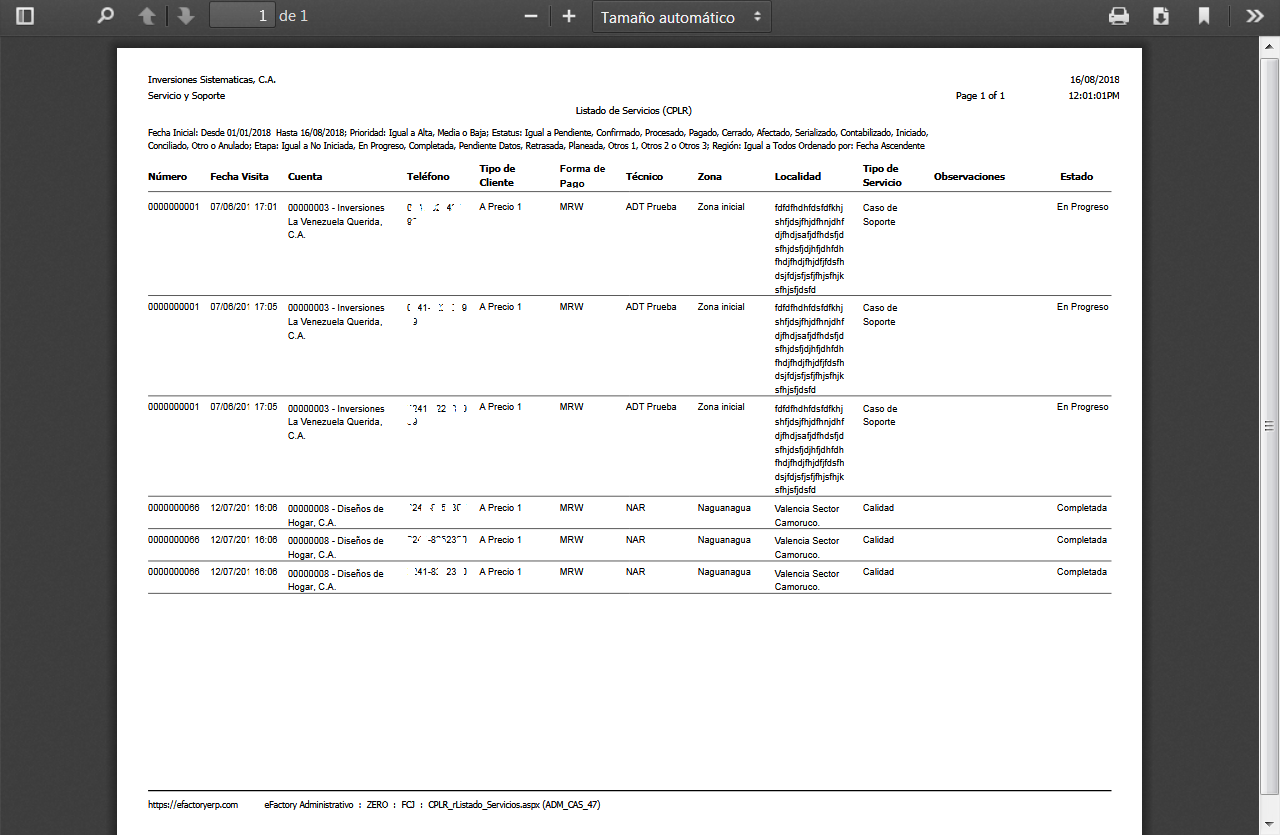Click the vertical scrollbar up arrow

coord(1270,46)
